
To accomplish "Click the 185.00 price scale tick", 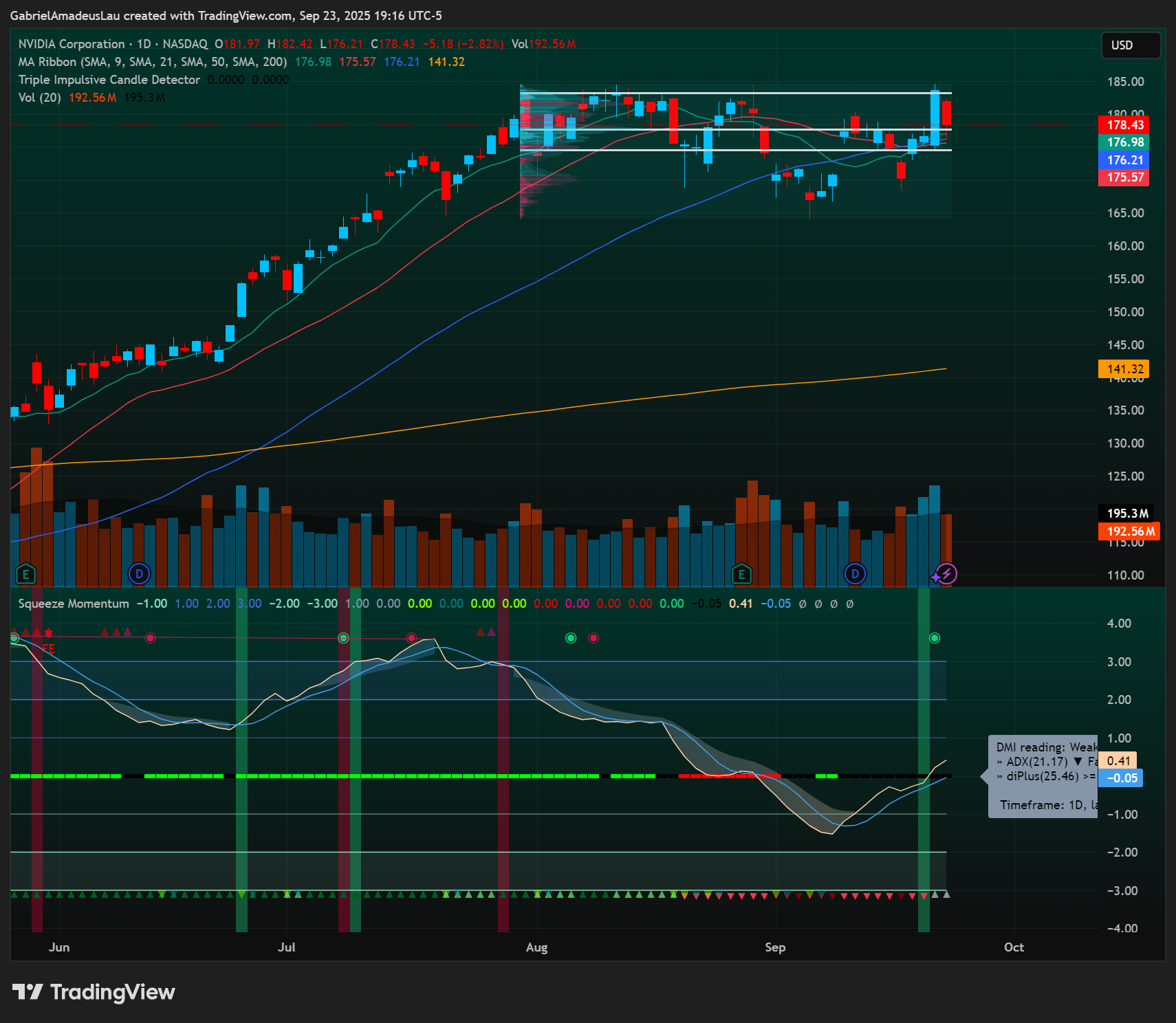I will (x=1126, y=82).
